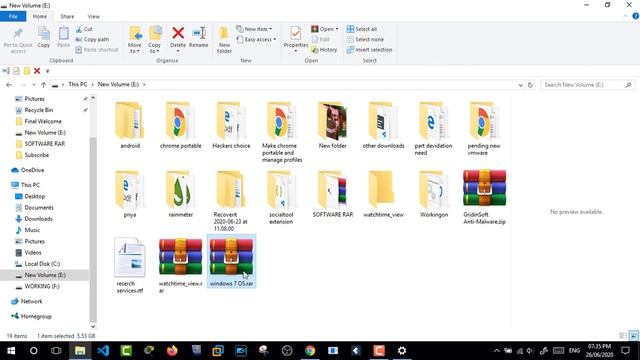Click Select all in the ribbon

click(362, 29)
